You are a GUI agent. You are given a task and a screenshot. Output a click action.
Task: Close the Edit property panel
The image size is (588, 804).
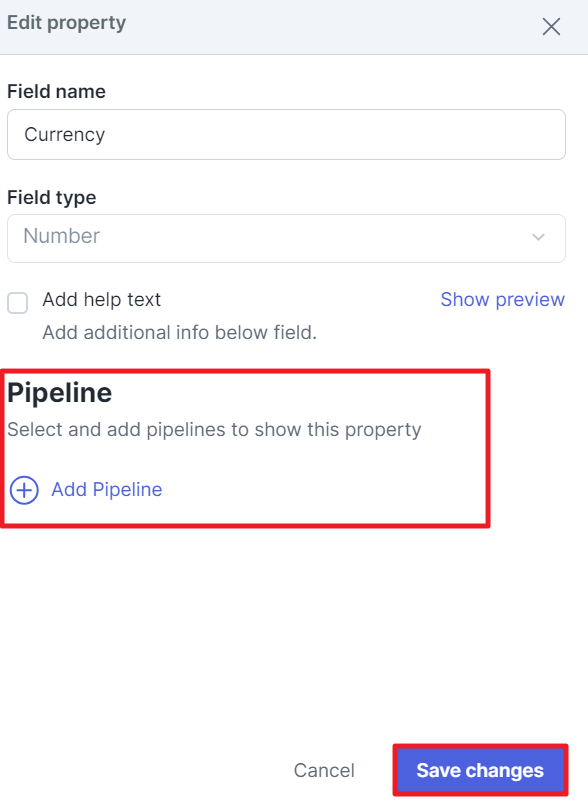click(551, 27)
